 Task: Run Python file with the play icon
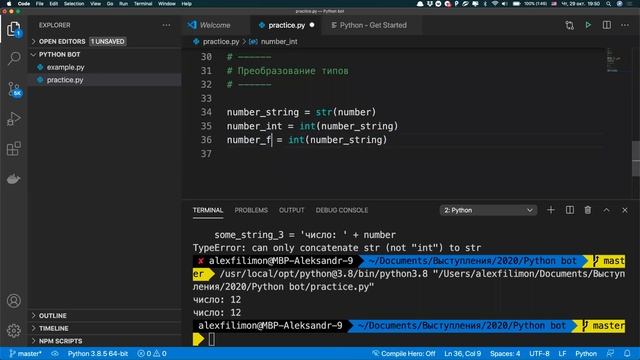(x=588, y=25)
